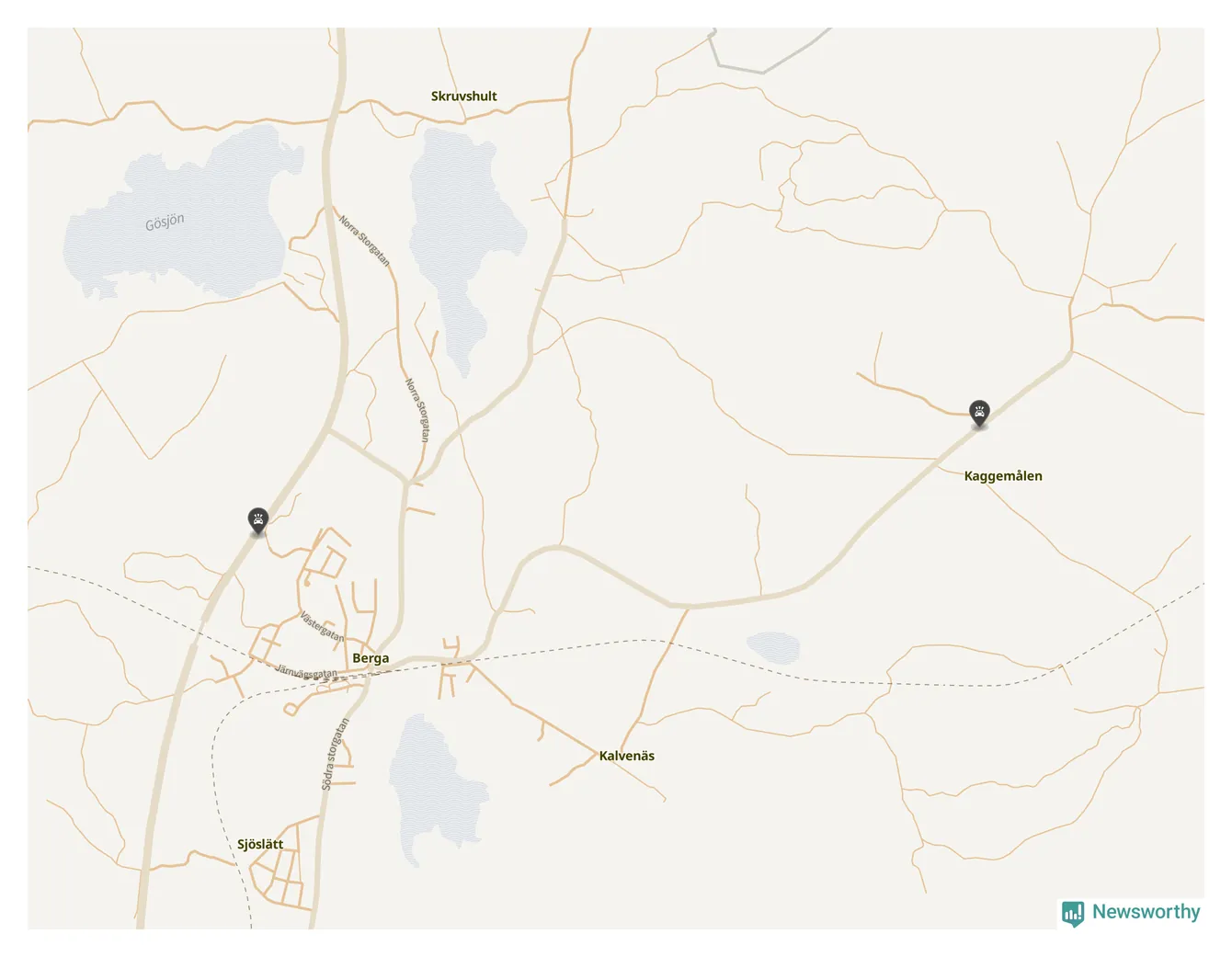This screenshot has width=1232, height=957.
Task: Click the Kaggemålen place label
Action: tap(1003, 475)
